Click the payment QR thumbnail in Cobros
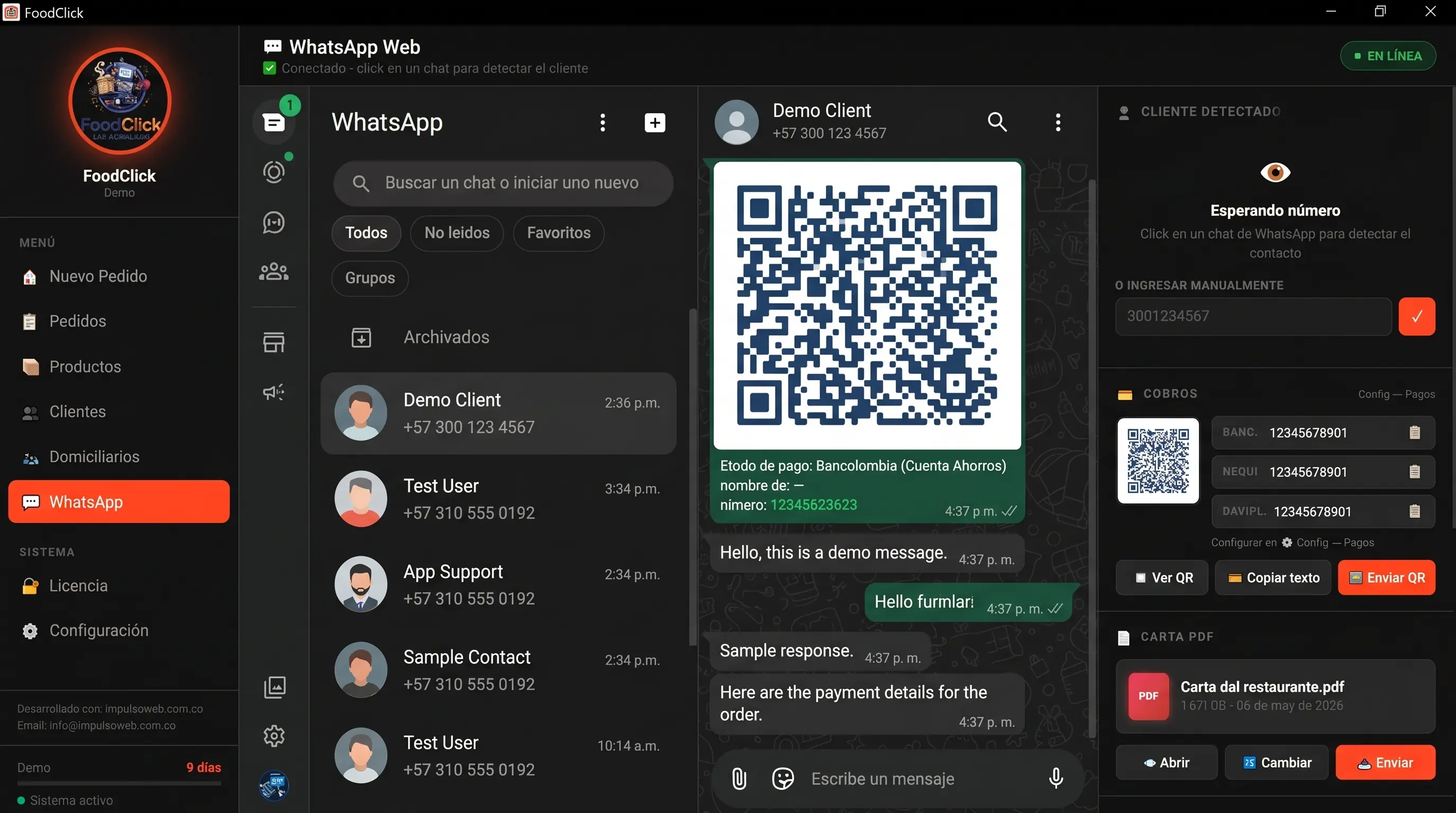Screen dimensions: 1456x813 1158,461
